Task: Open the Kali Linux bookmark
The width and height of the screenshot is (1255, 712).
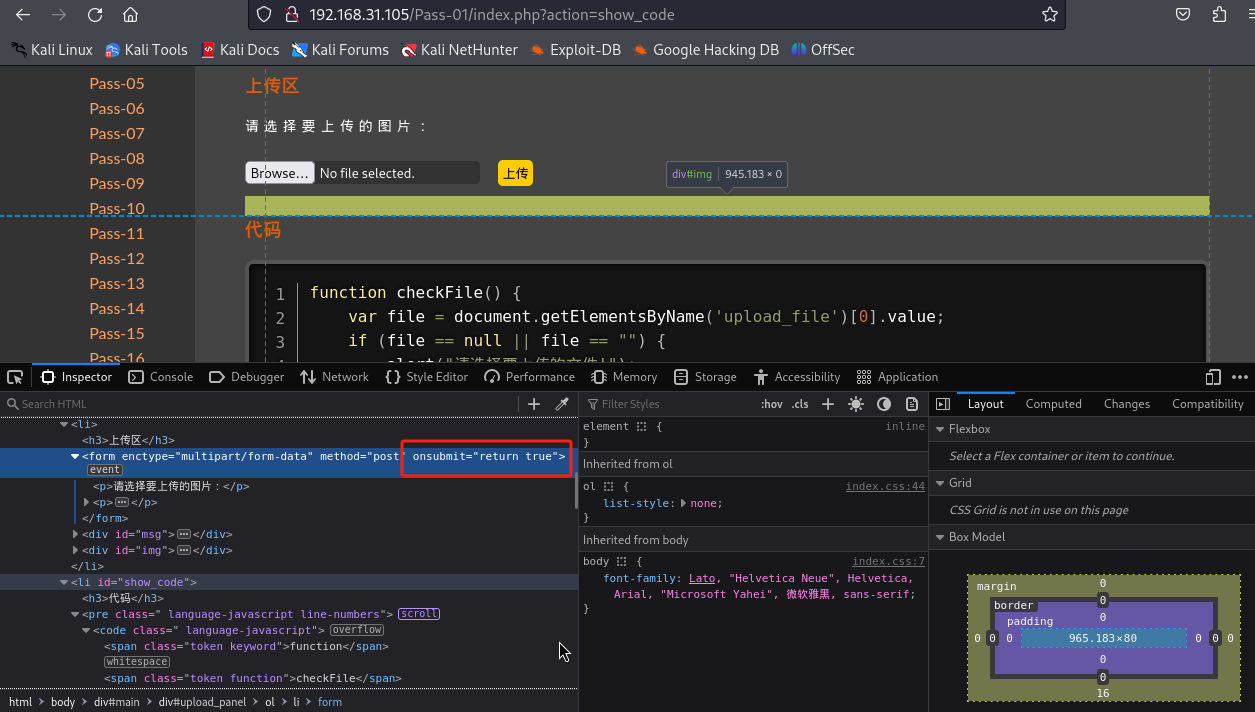Action: click(52, 49)
